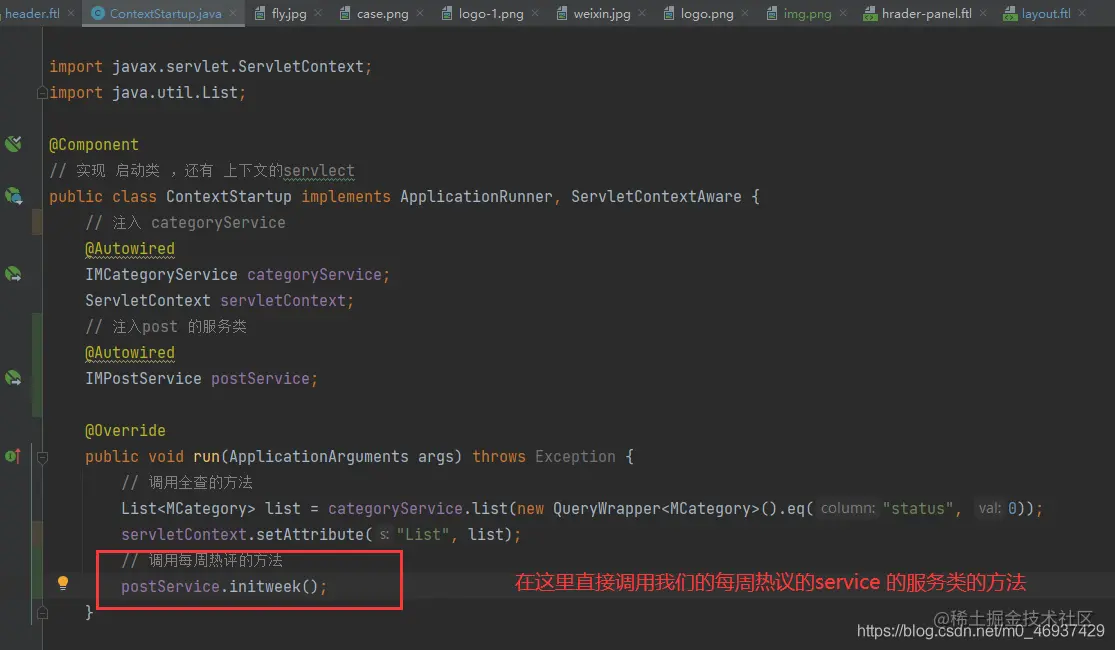This screenshot has height=650, width=1115.
Task: Click the "List" string literal in setAttribute
Action: click(422, 534)
